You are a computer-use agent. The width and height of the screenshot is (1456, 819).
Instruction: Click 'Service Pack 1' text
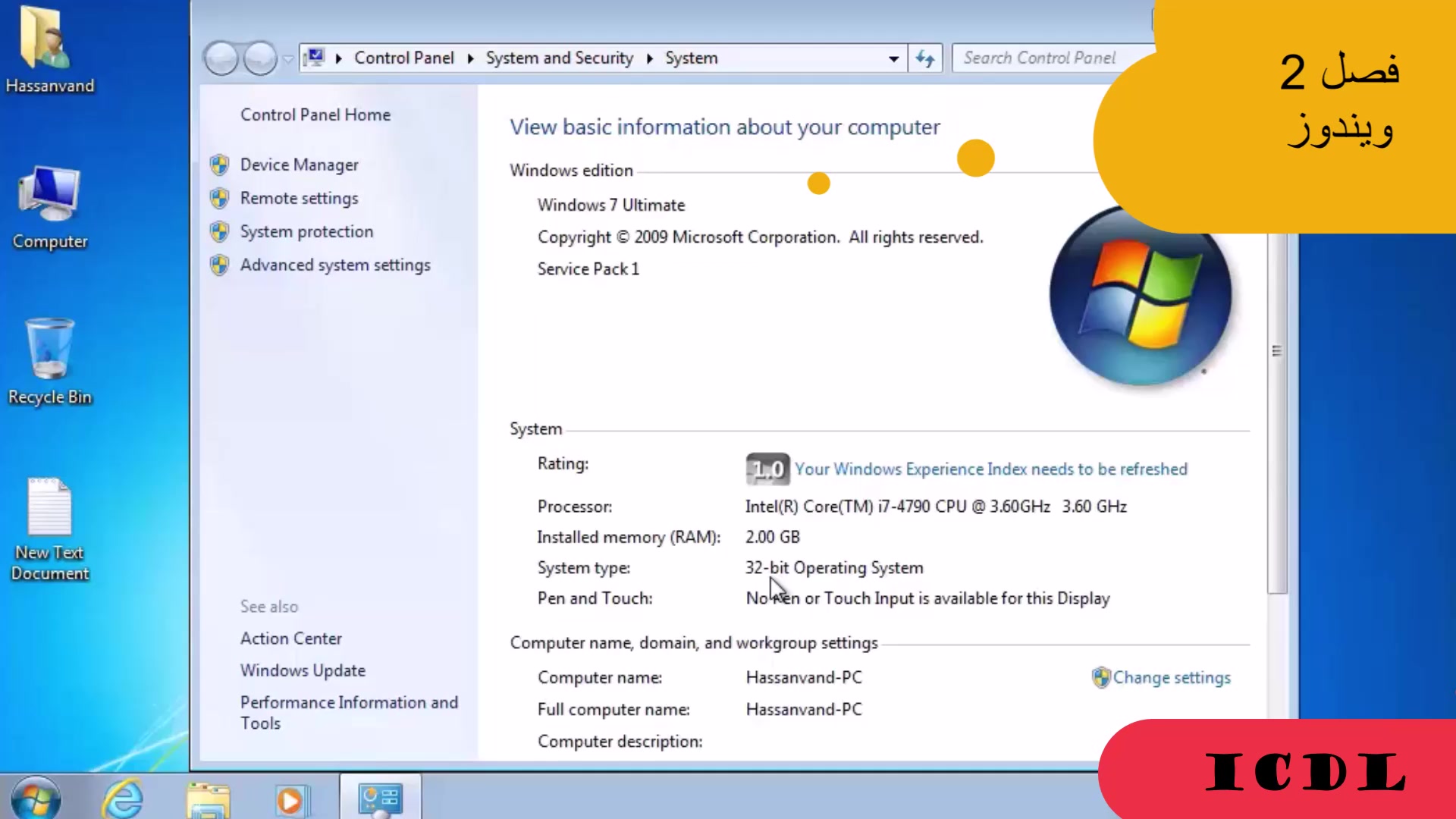tap(588, 268)
